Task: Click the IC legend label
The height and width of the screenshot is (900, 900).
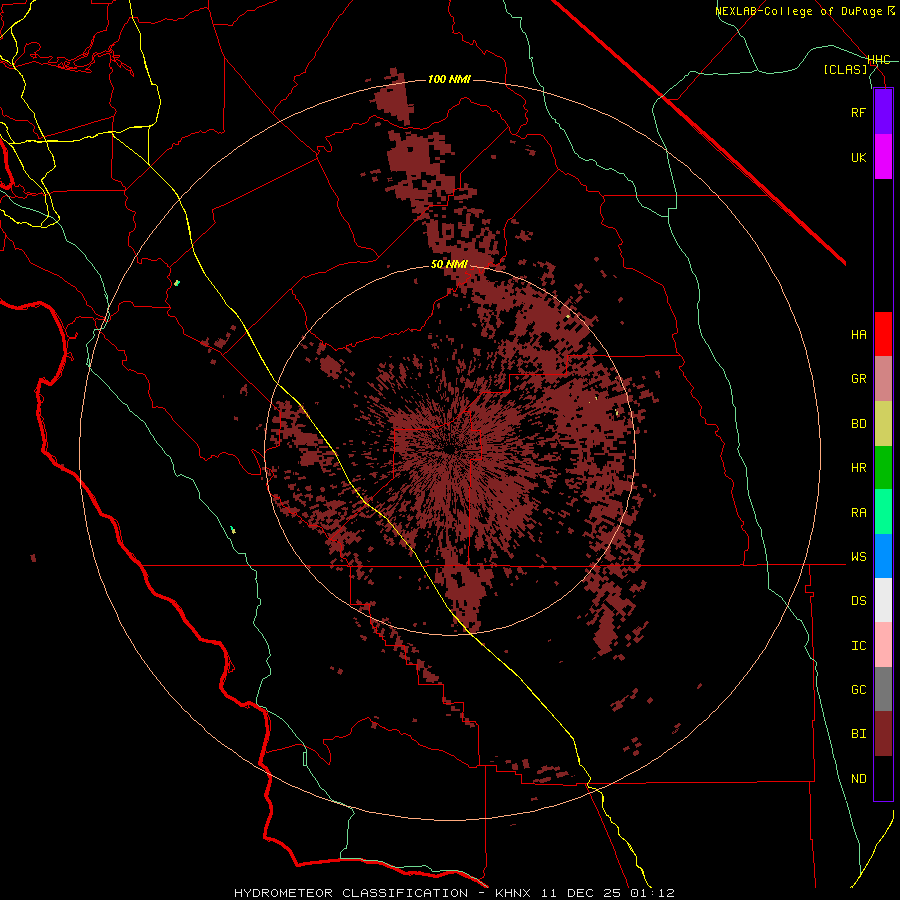Action: 859,645
